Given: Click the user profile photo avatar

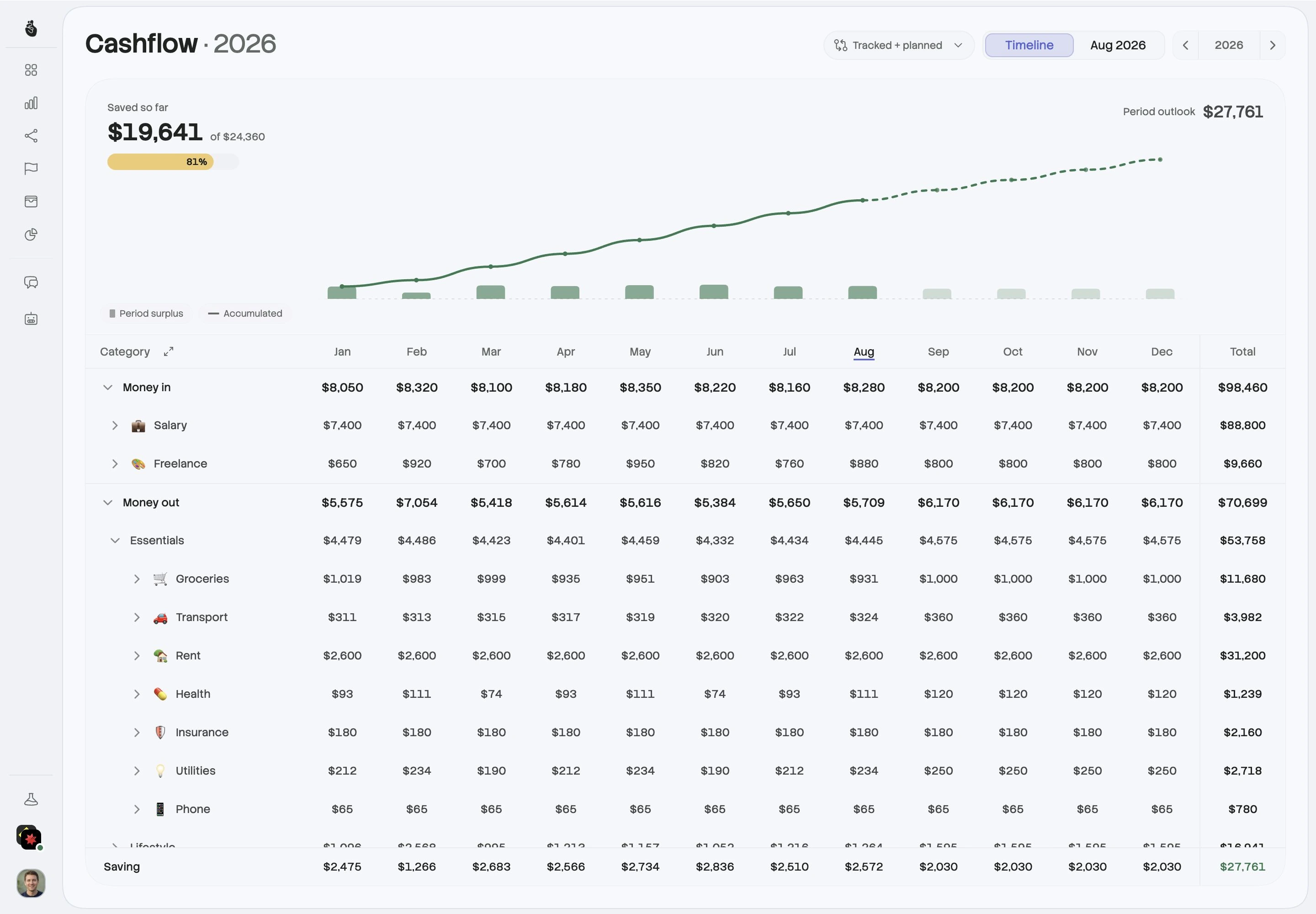Looking at the screenshot, I should coord(31,883).
